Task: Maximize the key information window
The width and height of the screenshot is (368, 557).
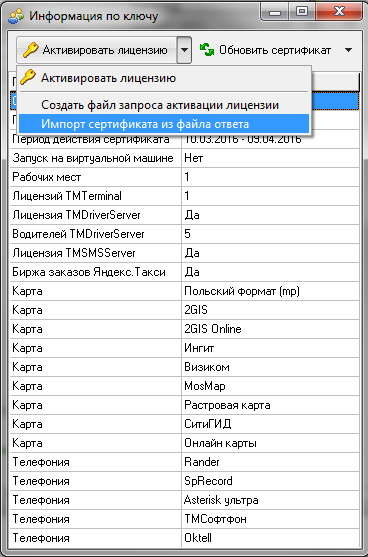Action: 302,12
